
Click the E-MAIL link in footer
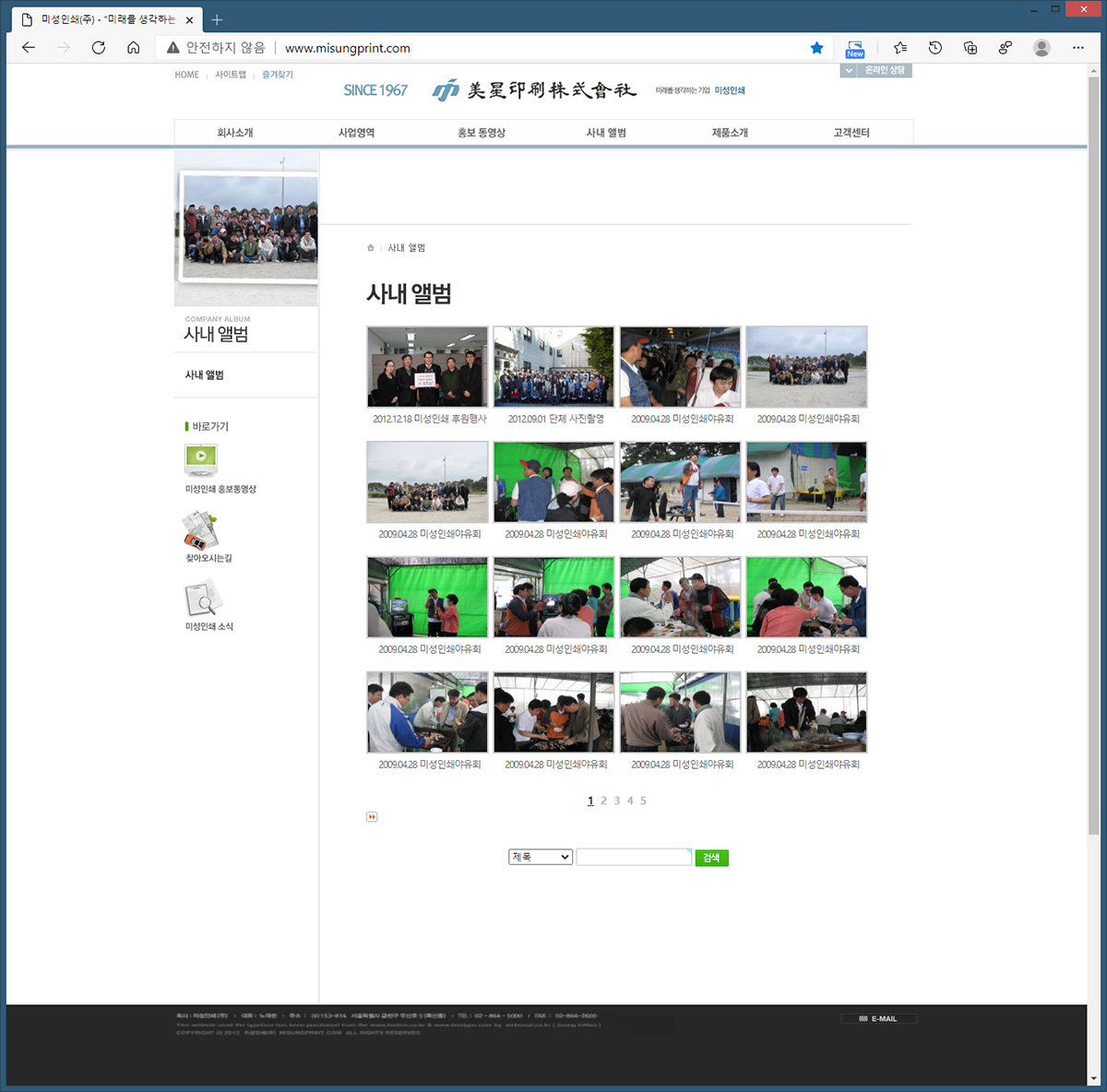tap(879, 1018)
